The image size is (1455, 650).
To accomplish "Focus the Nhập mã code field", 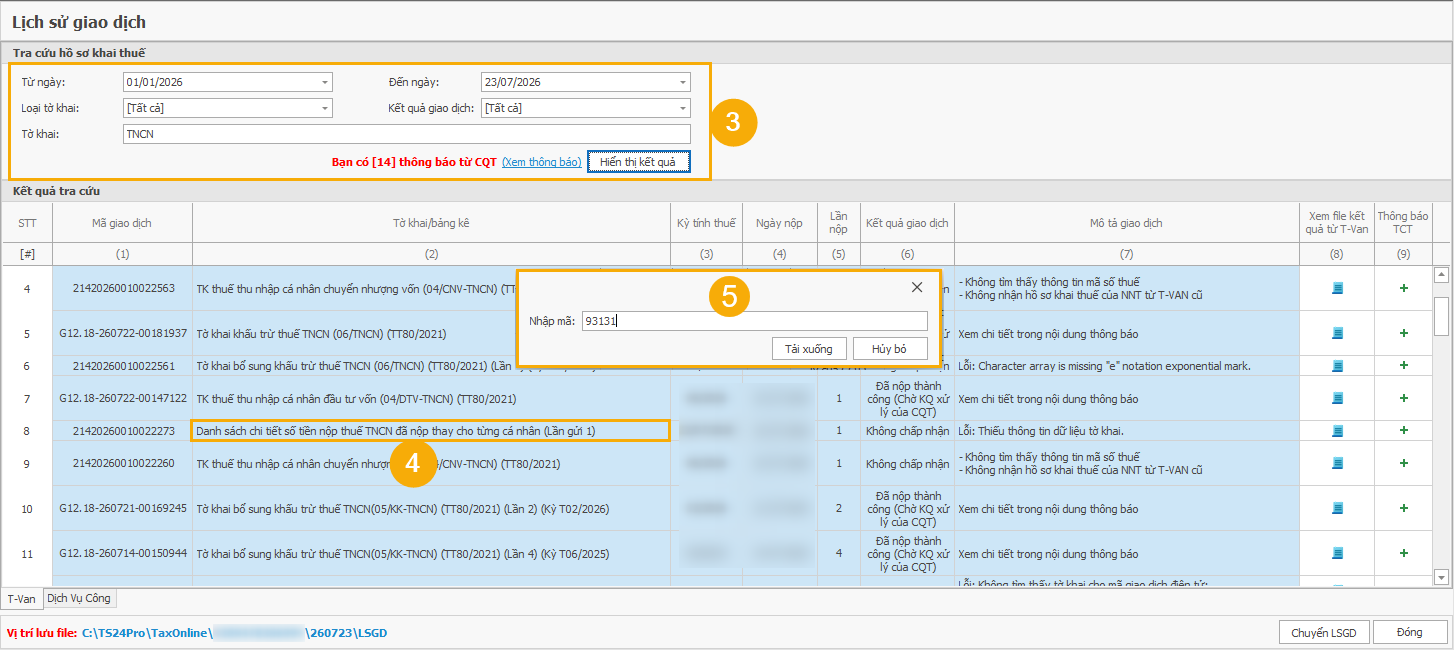I will (x=754, y=321).
